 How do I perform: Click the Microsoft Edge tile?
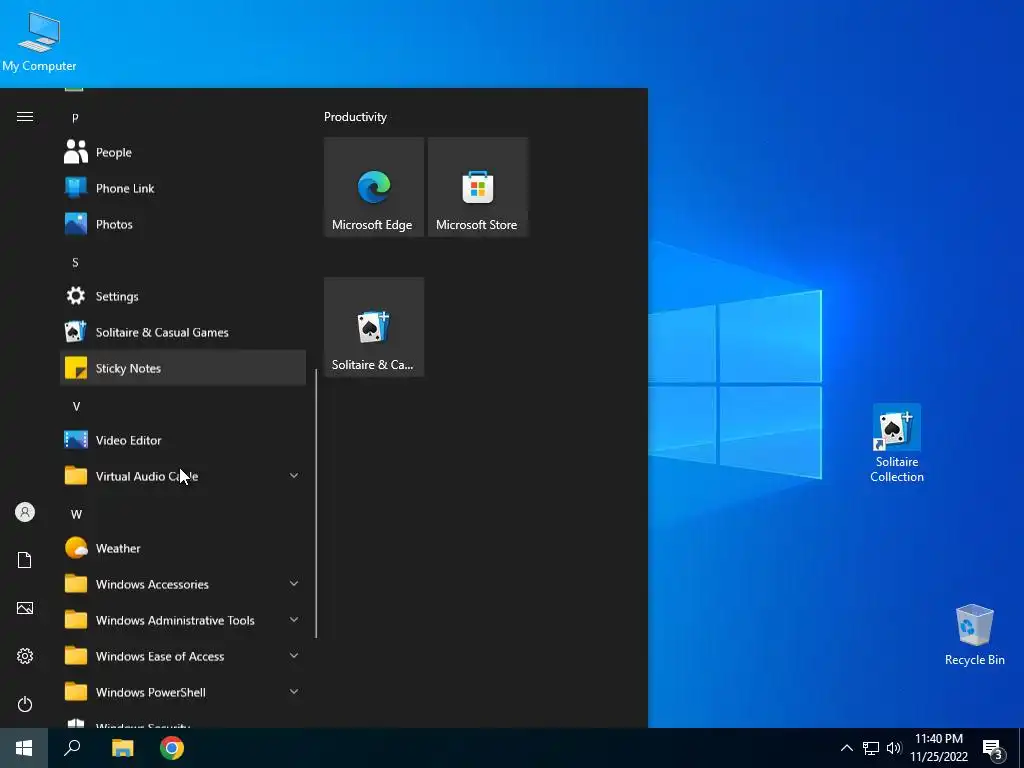pyautogui.click(x=374, y=187)
